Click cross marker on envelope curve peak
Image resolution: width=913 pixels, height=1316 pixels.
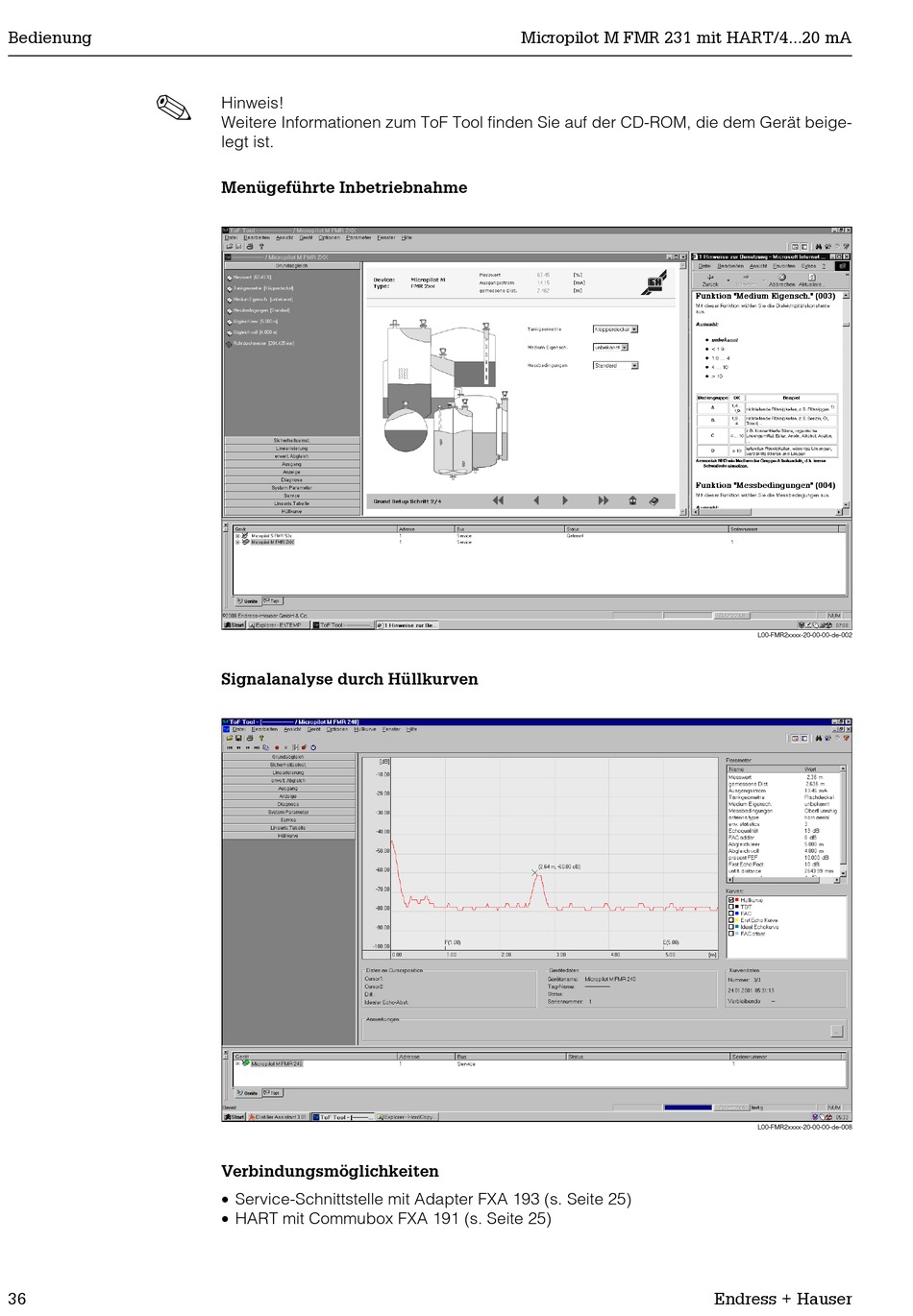click(x=535, y=872)
